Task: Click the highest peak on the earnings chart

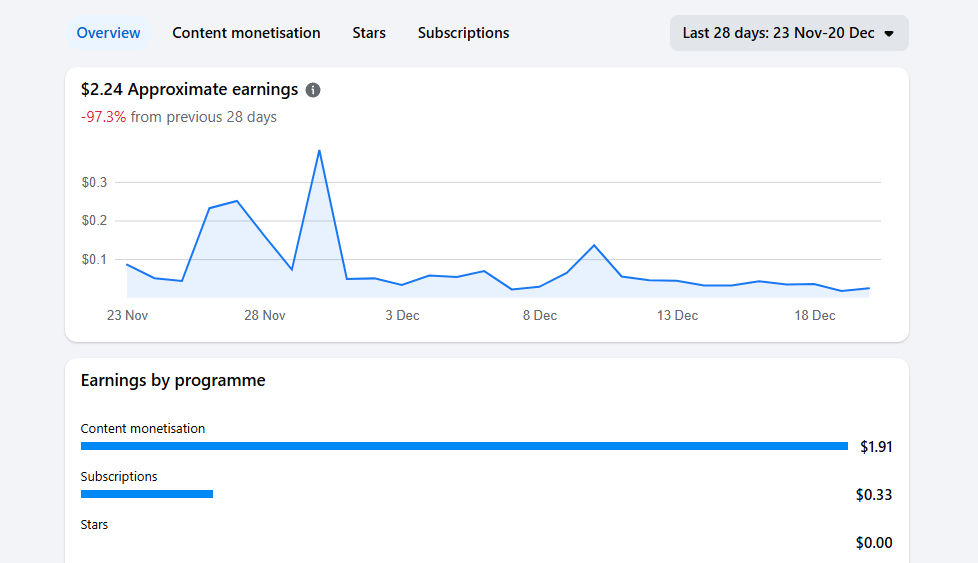Action: pyautogui.click(x=319, y=151)
